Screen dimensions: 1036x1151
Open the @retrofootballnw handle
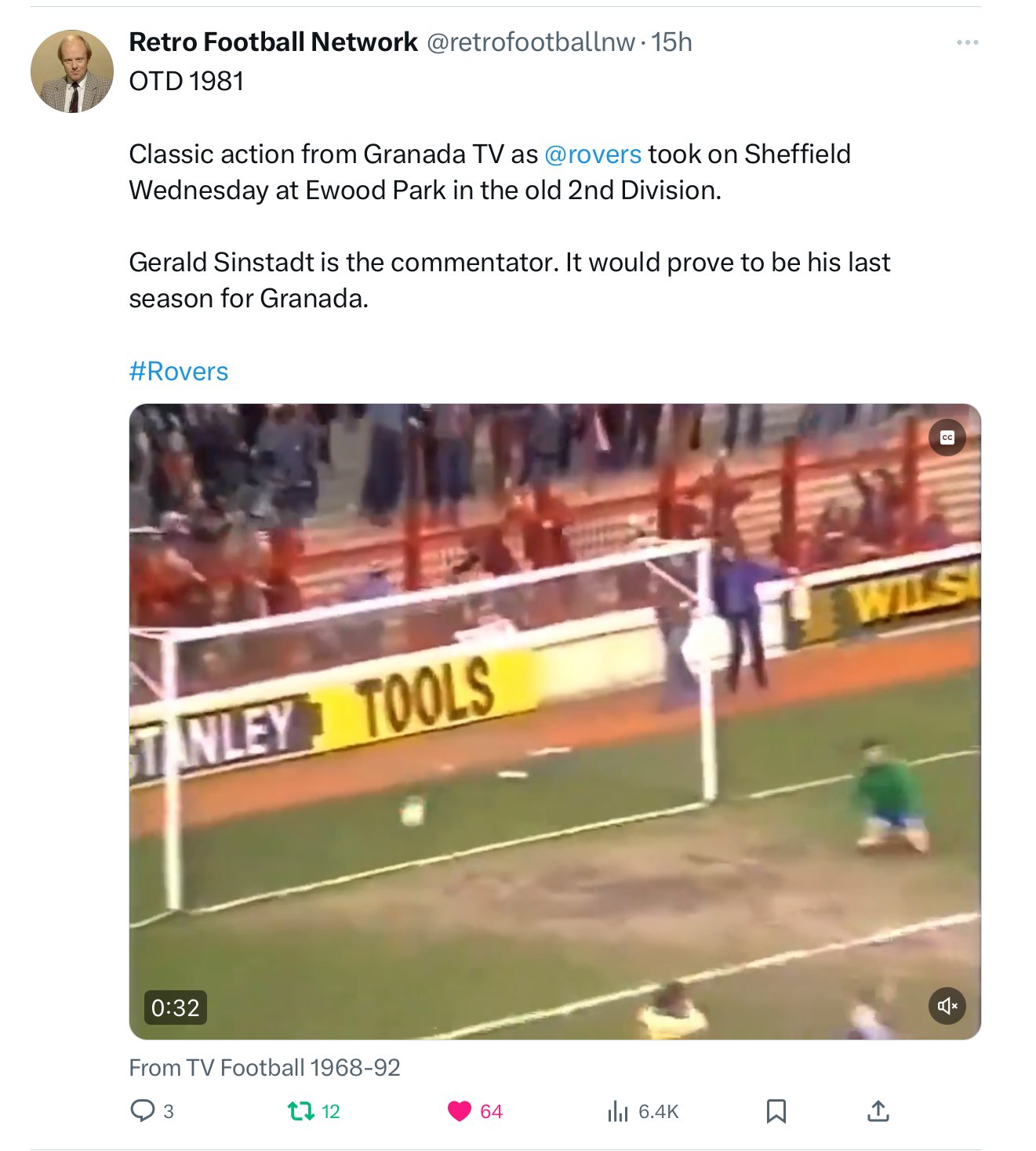[530, 42]
